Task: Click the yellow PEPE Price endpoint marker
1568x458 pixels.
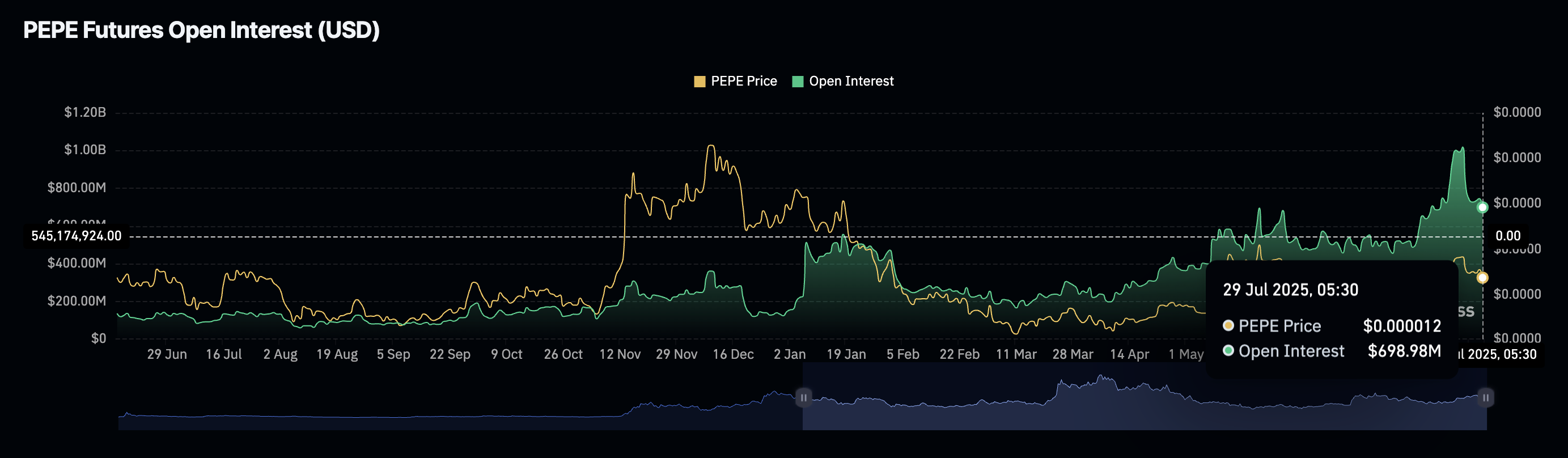Action: [x=1482, y=278]
